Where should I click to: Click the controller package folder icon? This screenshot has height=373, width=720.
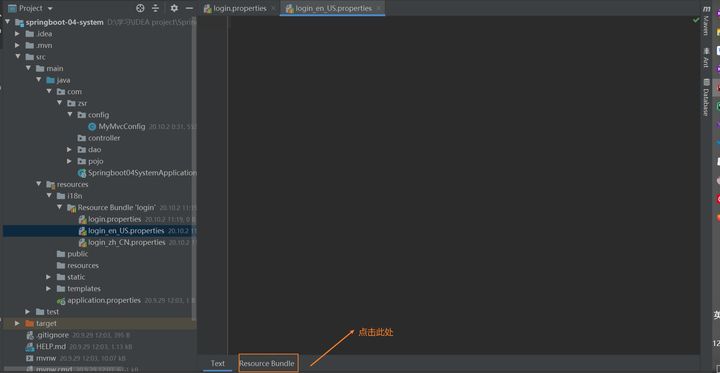82,138
